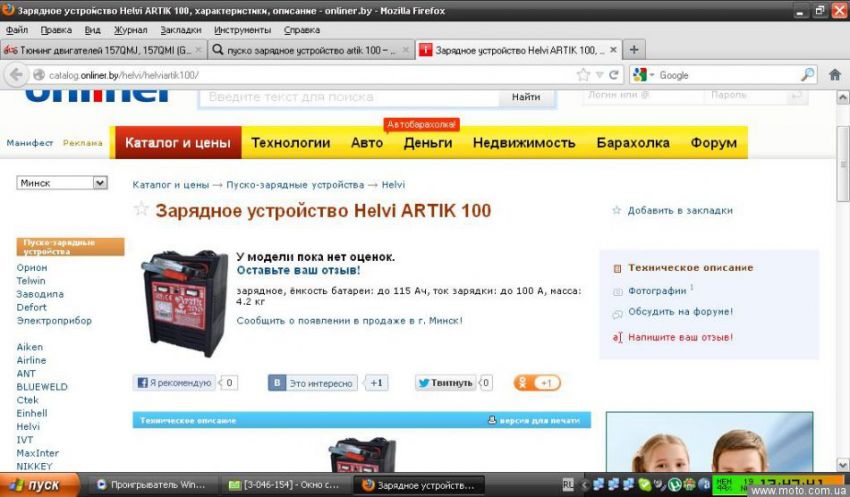Screen dimensions: 850x497
Task: Switch to the Тюнинг двигателей 157QMJ tab
Action: pos(103,50)
